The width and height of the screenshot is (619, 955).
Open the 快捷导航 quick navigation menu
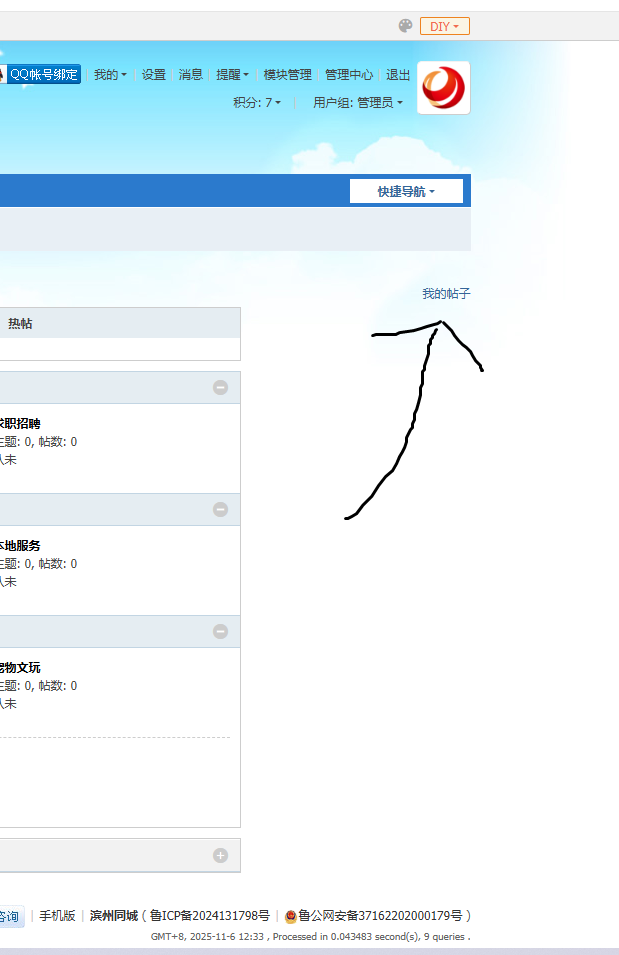(x=406, y=191)
